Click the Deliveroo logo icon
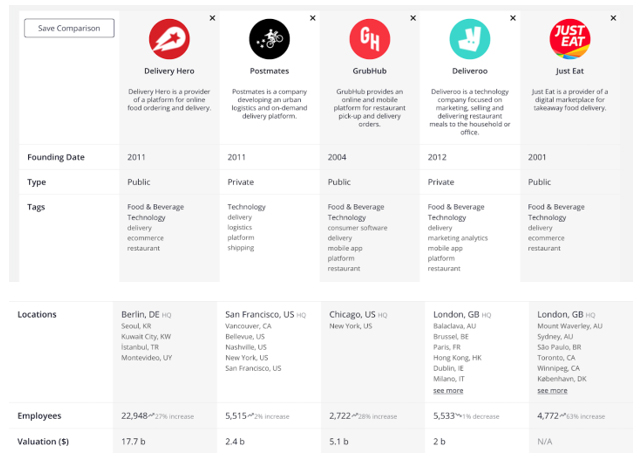This screenshot has height=467, width=643. click(x=469, y=40)
